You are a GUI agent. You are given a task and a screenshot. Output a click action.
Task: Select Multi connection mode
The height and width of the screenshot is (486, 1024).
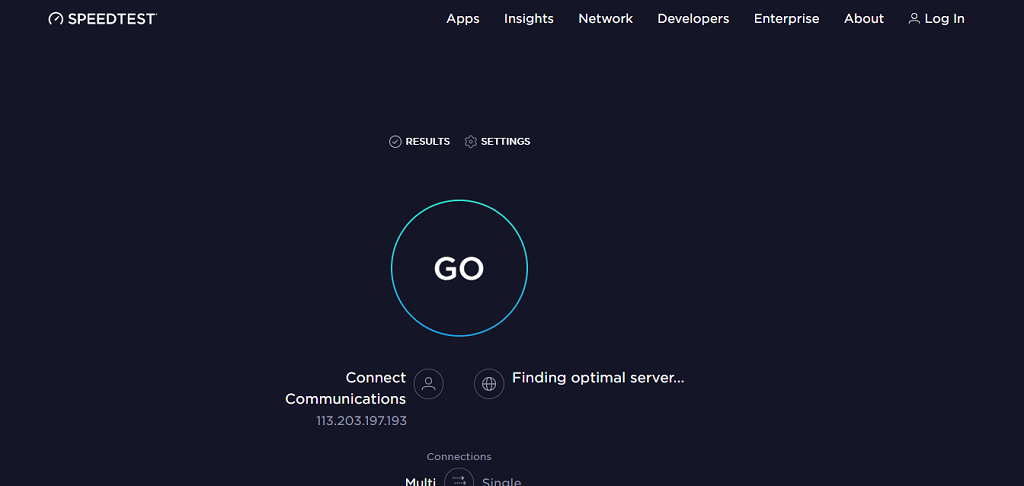pyautogui.click(x=421, y=482)
